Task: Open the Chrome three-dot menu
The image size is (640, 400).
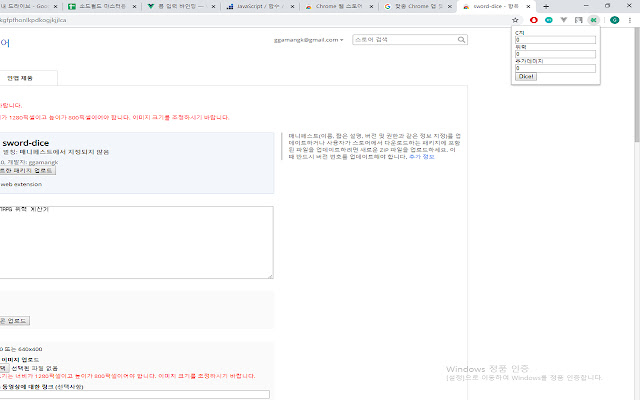Action: coord(630,20)
